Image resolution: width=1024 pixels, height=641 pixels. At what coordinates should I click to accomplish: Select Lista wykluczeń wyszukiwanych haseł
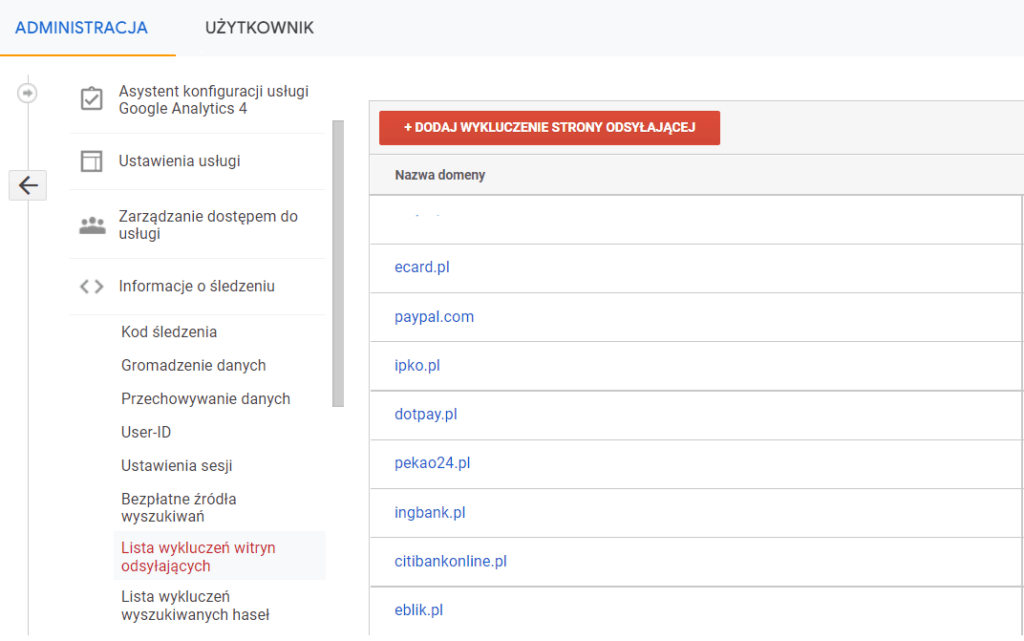coord(195,606)
